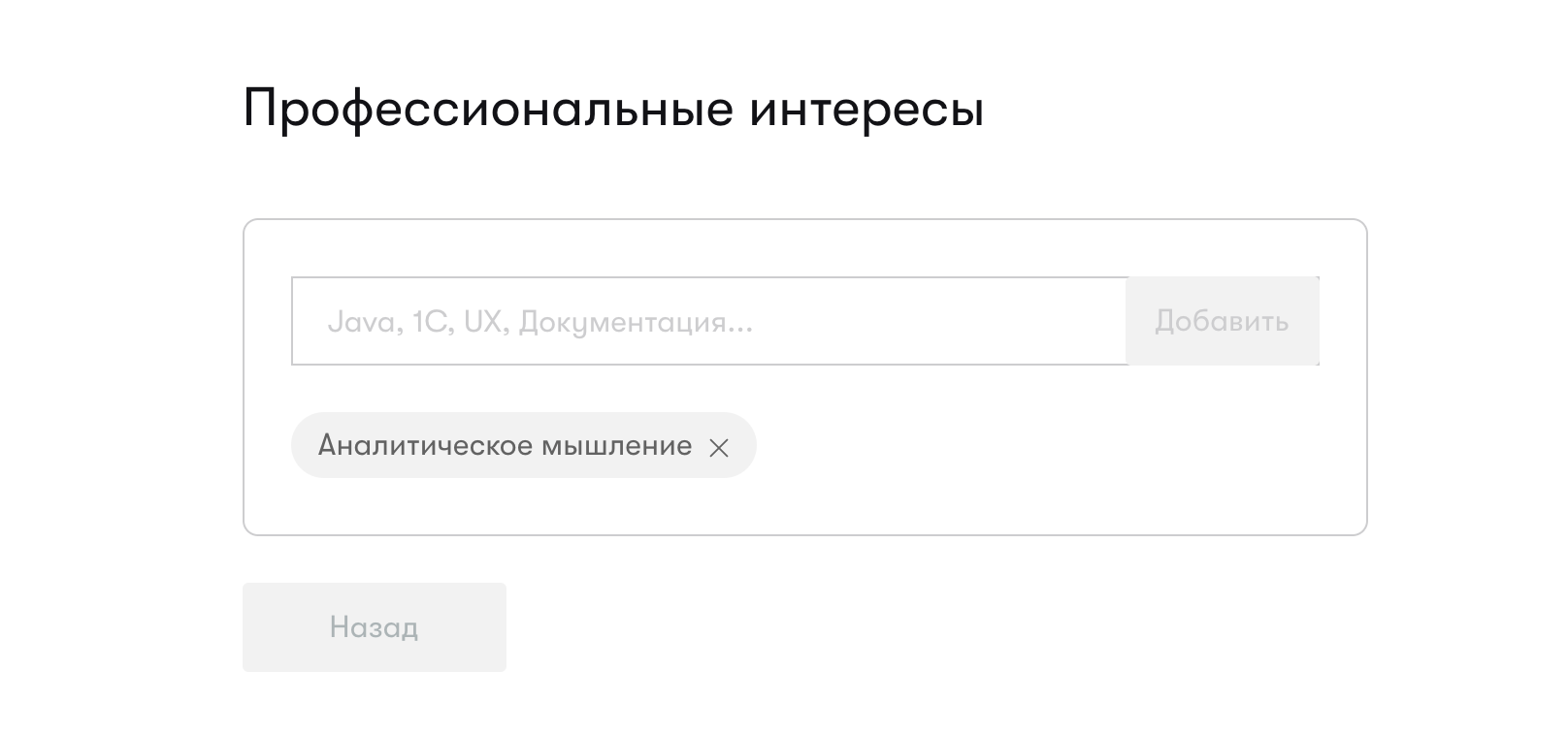Click the X on the grey interest chip

pyautogui.click(x=718, y=447)
